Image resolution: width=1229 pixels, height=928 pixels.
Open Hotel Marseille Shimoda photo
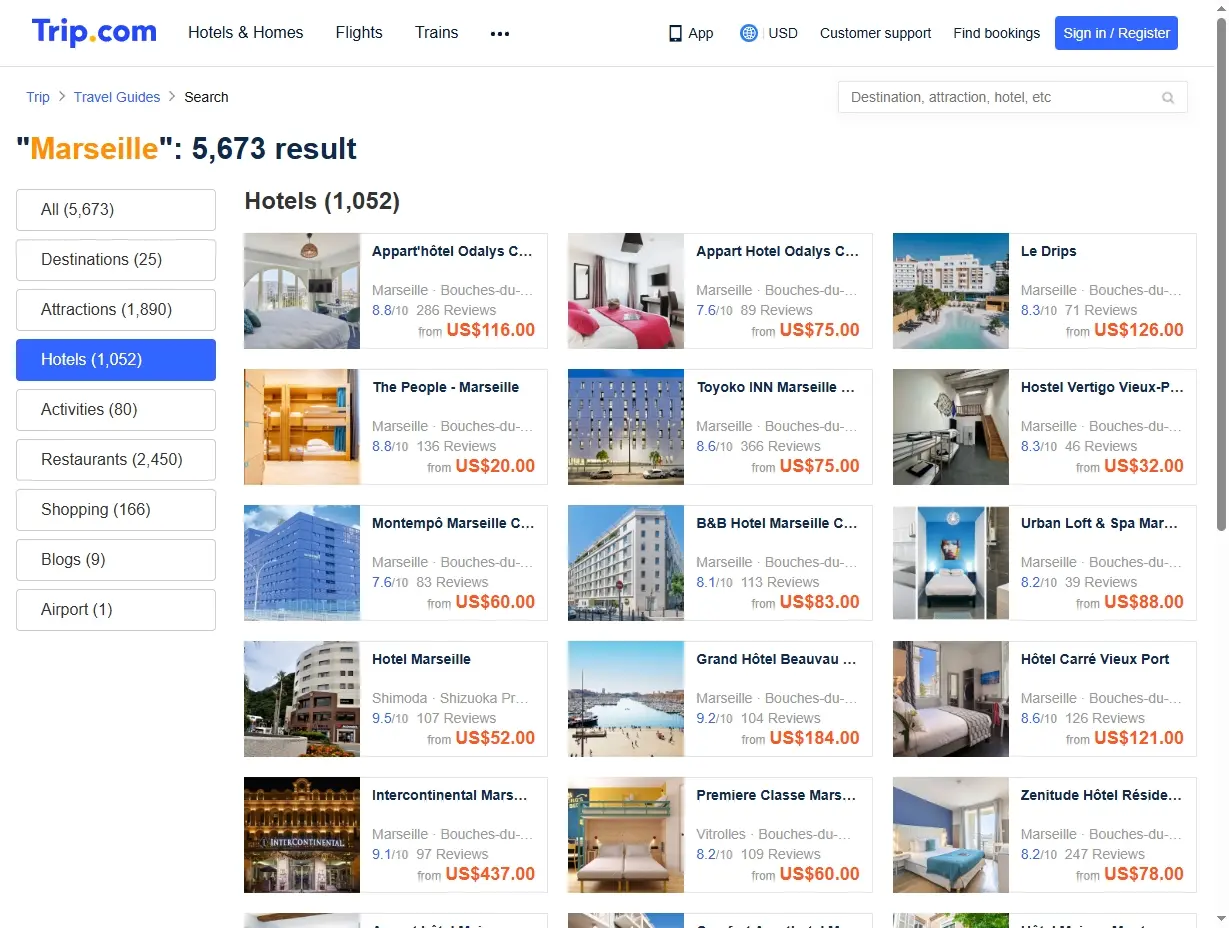pos(302,699)
